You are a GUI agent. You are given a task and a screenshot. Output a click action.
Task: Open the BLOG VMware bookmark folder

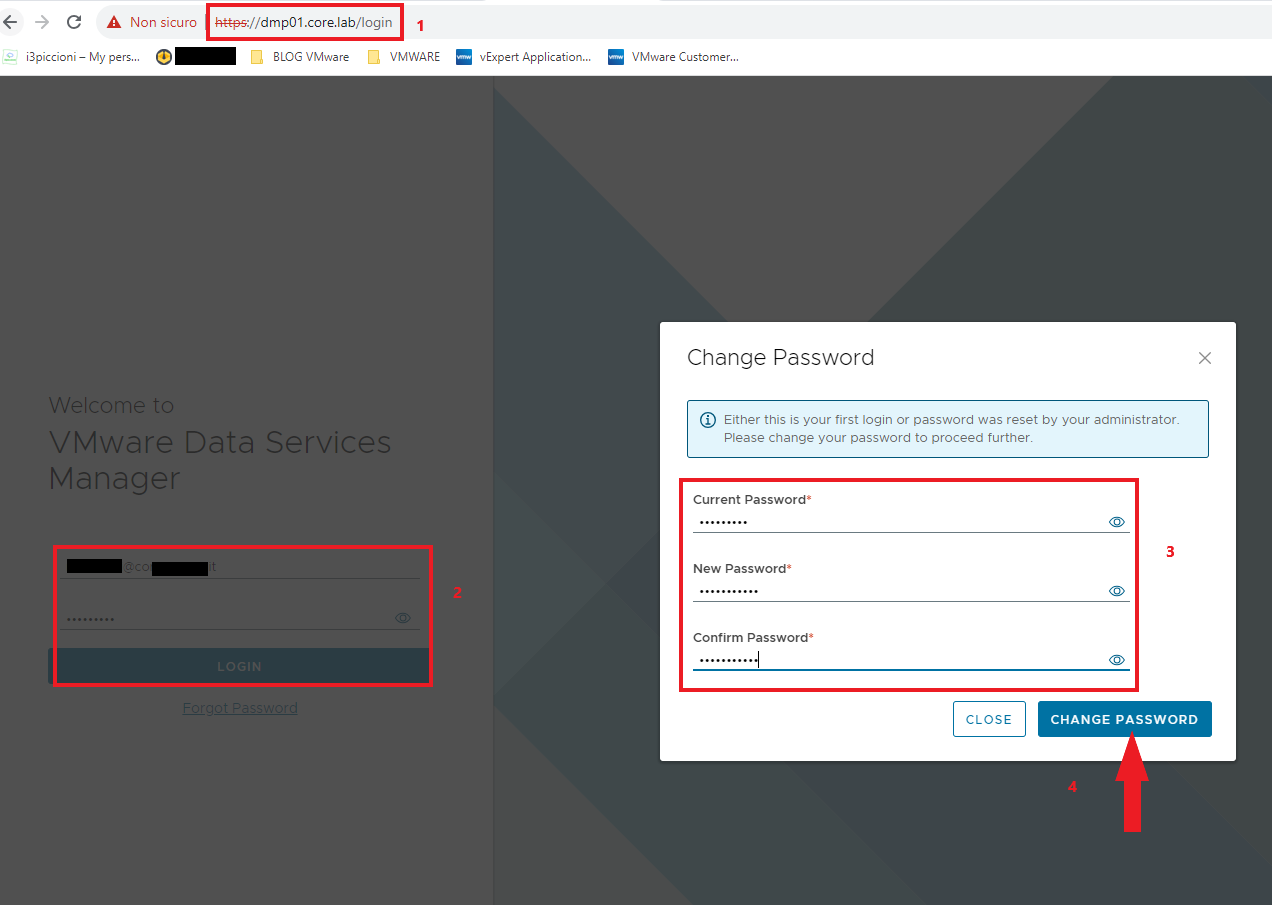pyautogui.click(x=300, y=57)
